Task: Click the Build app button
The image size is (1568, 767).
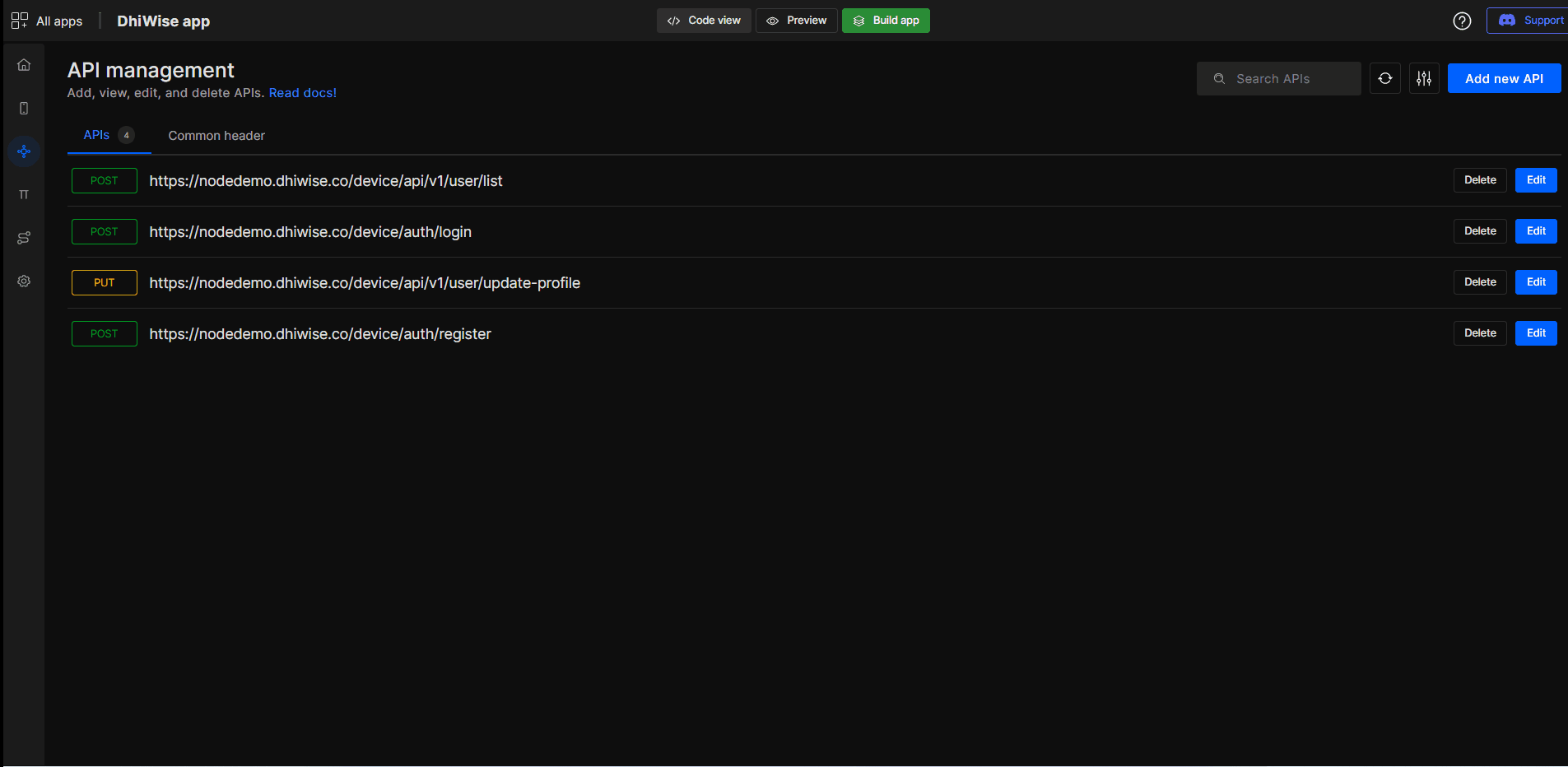Action: (886, 20)
